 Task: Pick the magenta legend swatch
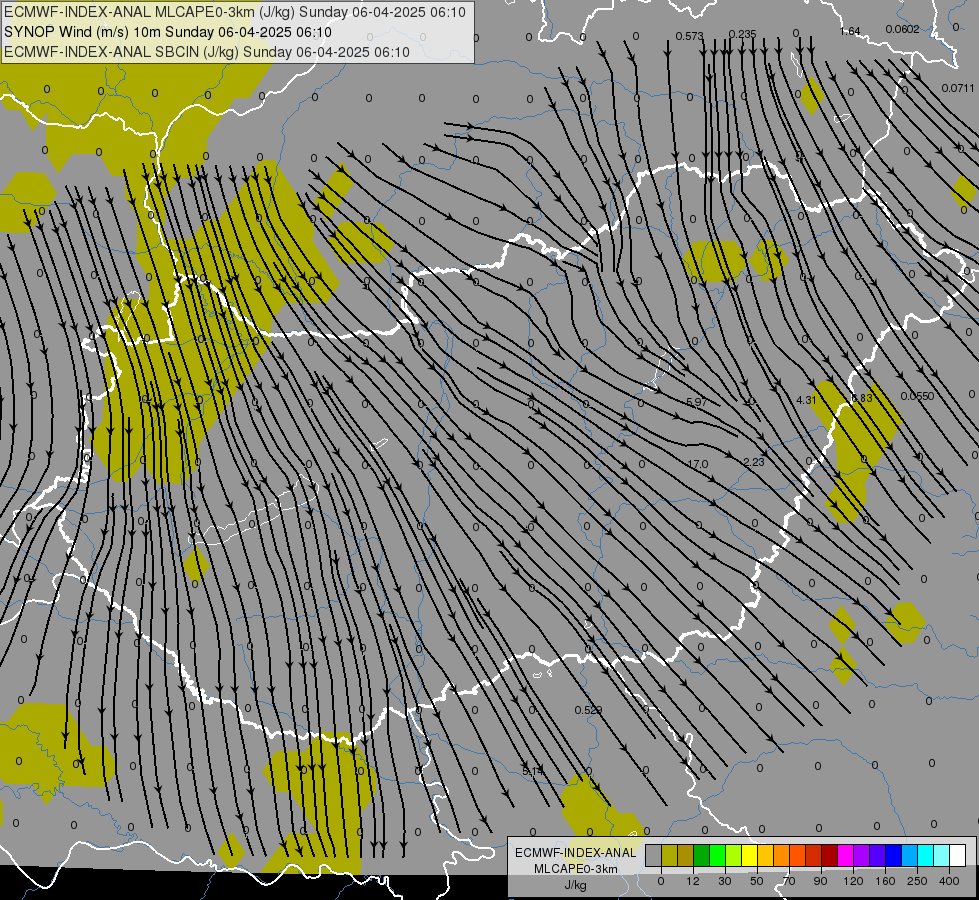click(846, 855)
